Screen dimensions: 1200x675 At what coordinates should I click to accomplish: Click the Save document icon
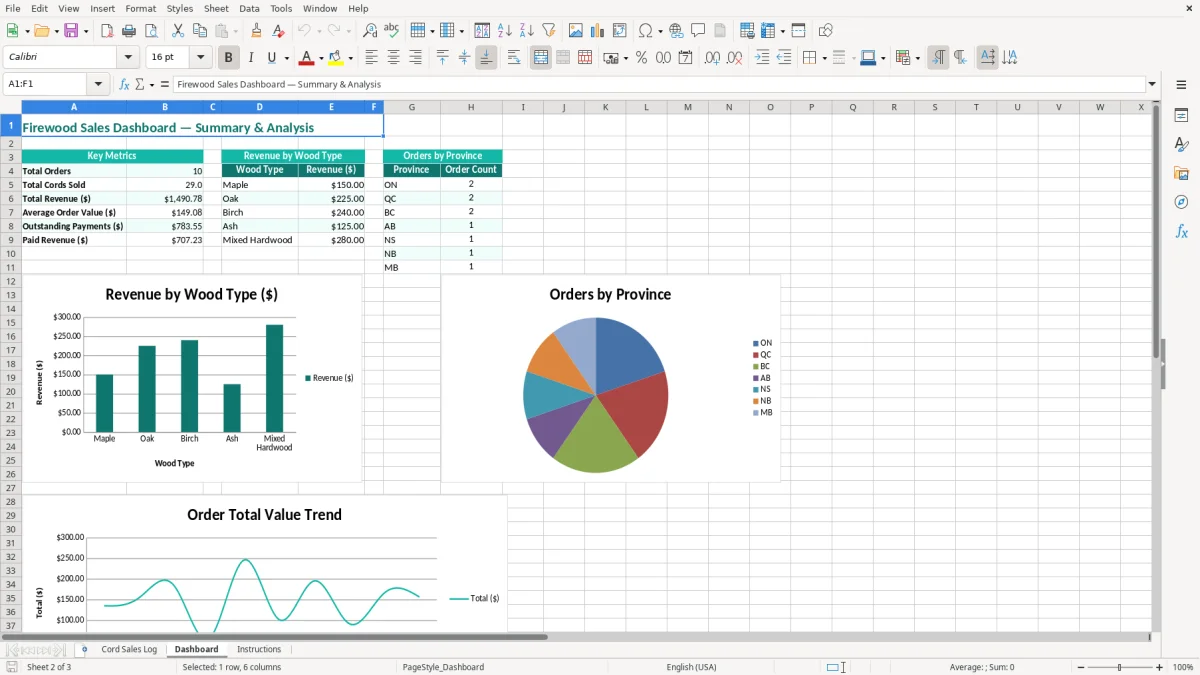(x=71, y=31)
